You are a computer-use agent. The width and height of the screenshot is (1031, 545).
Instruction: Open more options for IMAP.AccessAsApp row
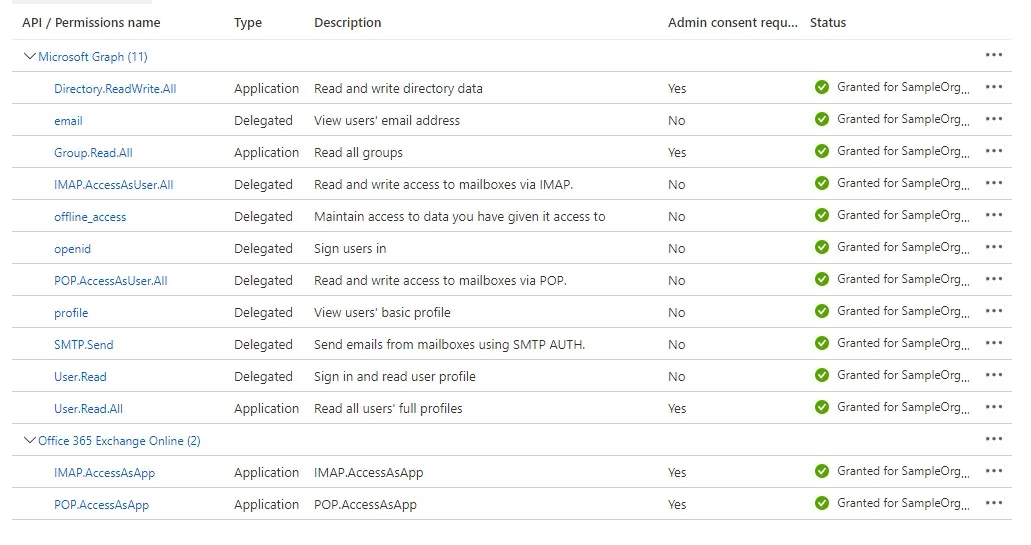tap(993, 471)
